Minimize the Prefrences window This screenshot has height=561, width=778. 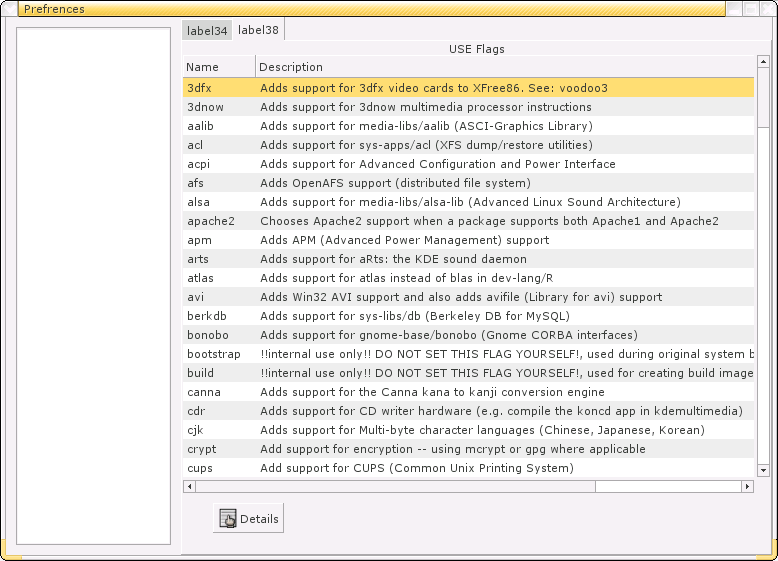[734, 8]
